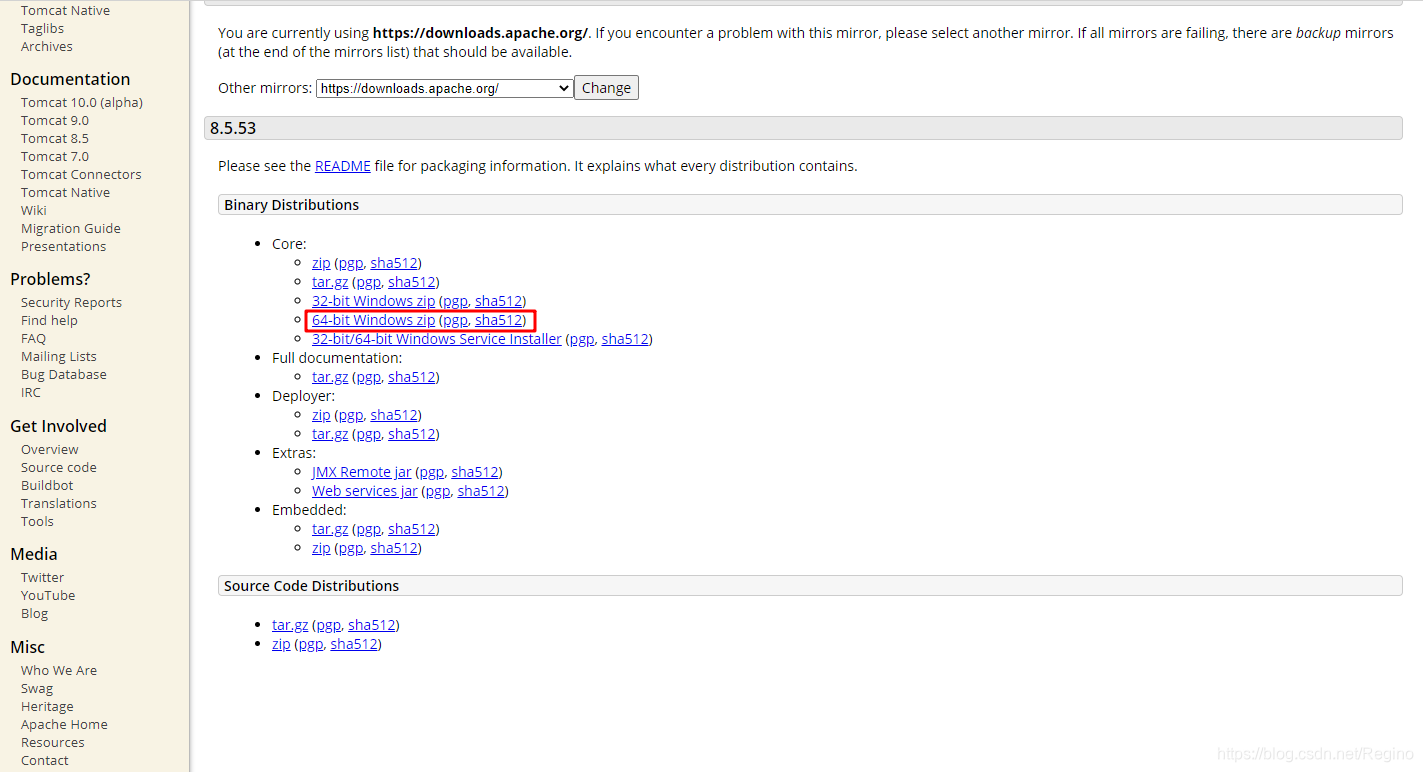Open the README file link
Viewport: 1423px width, 772px height.
[x=343, y=166]
